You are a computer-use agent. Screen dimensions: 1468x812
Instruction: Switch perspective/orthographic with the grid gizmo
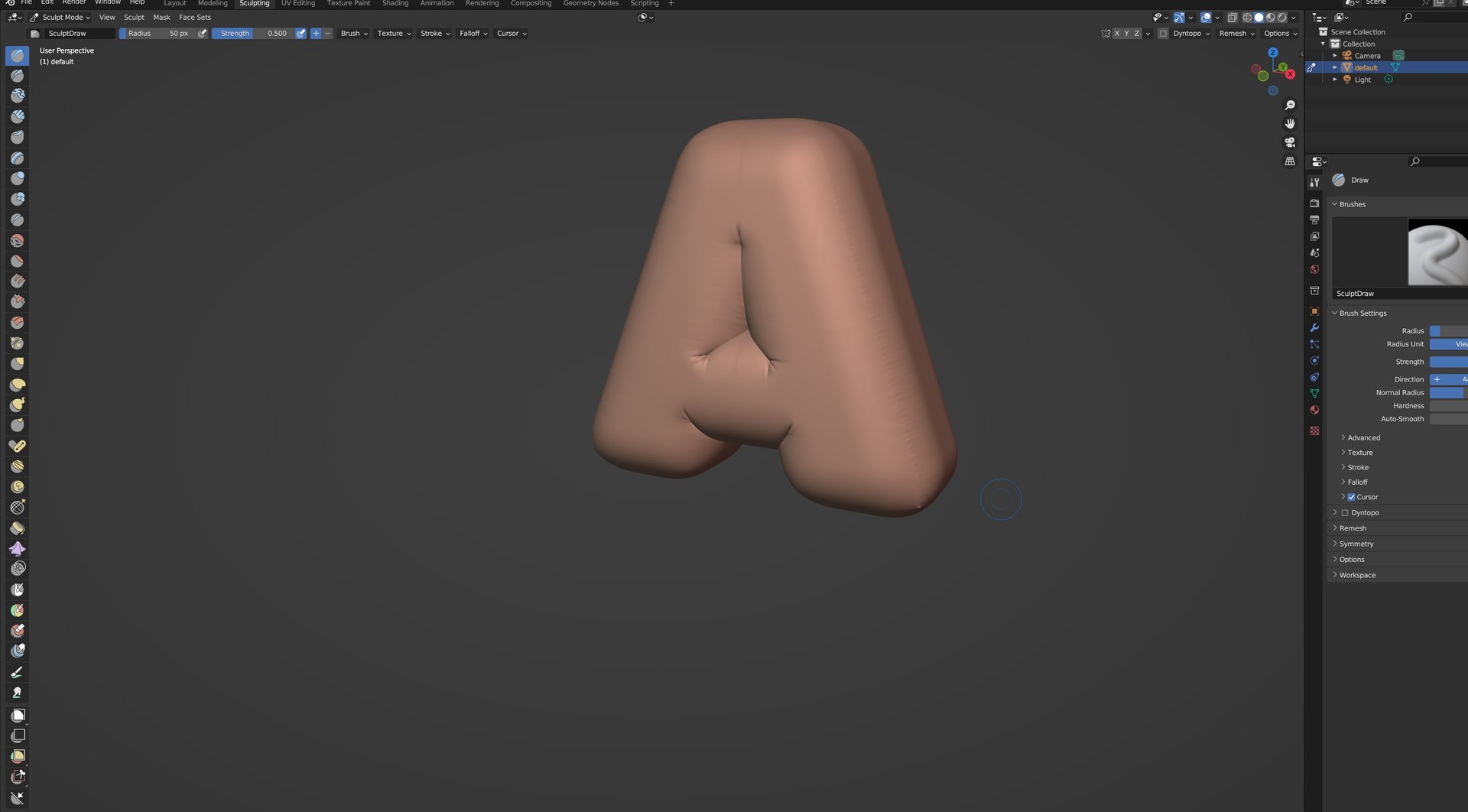coord(1290,161)
